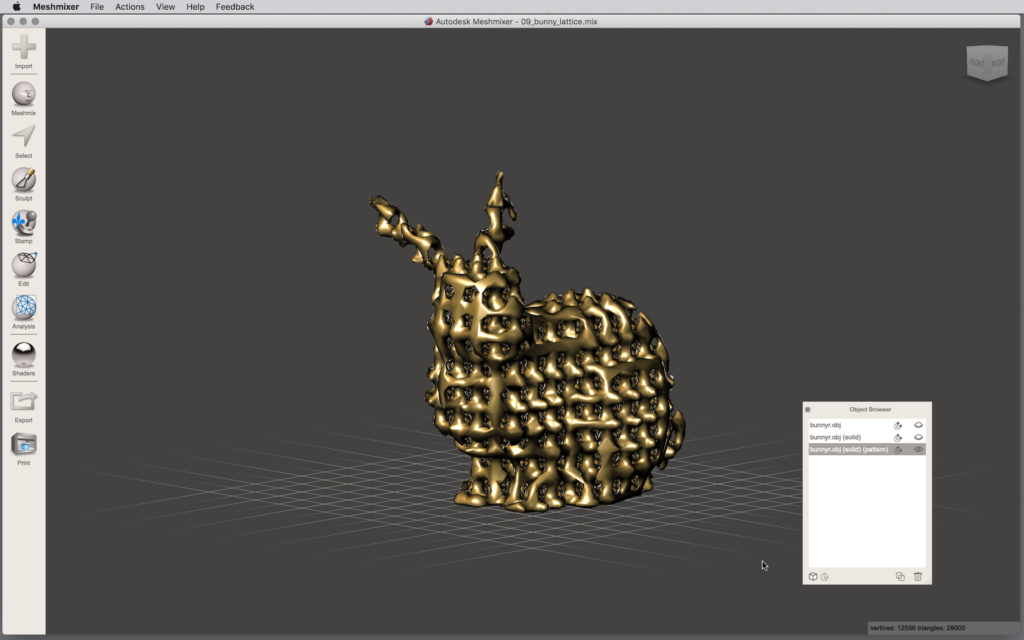Open the Edit tool panel
1024x640 pixels.
pos(24,265)
